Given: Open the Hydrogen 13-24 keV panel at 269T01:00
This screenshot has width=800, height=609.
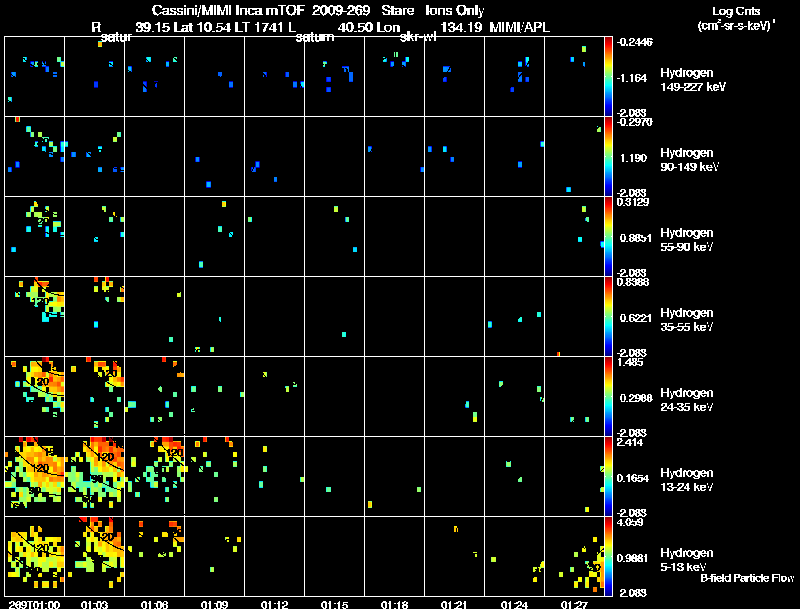Looking at the screenshot, I should pyautogui.click(x=34, y=476).
